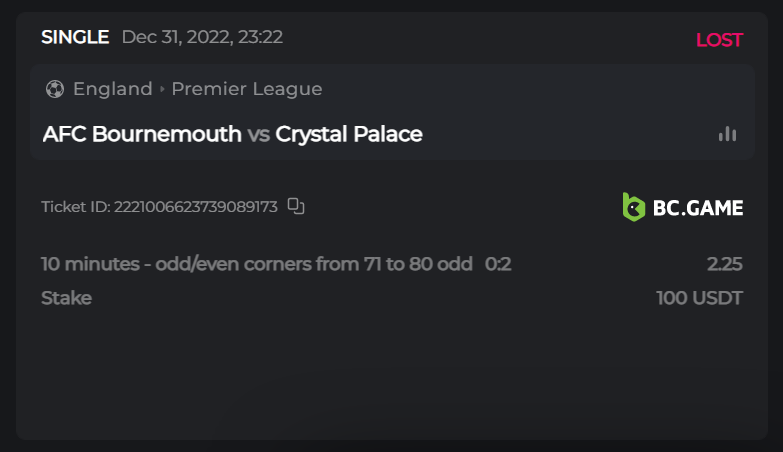
Task: Copy the ticket ID with copy icon
Action: 296,206
